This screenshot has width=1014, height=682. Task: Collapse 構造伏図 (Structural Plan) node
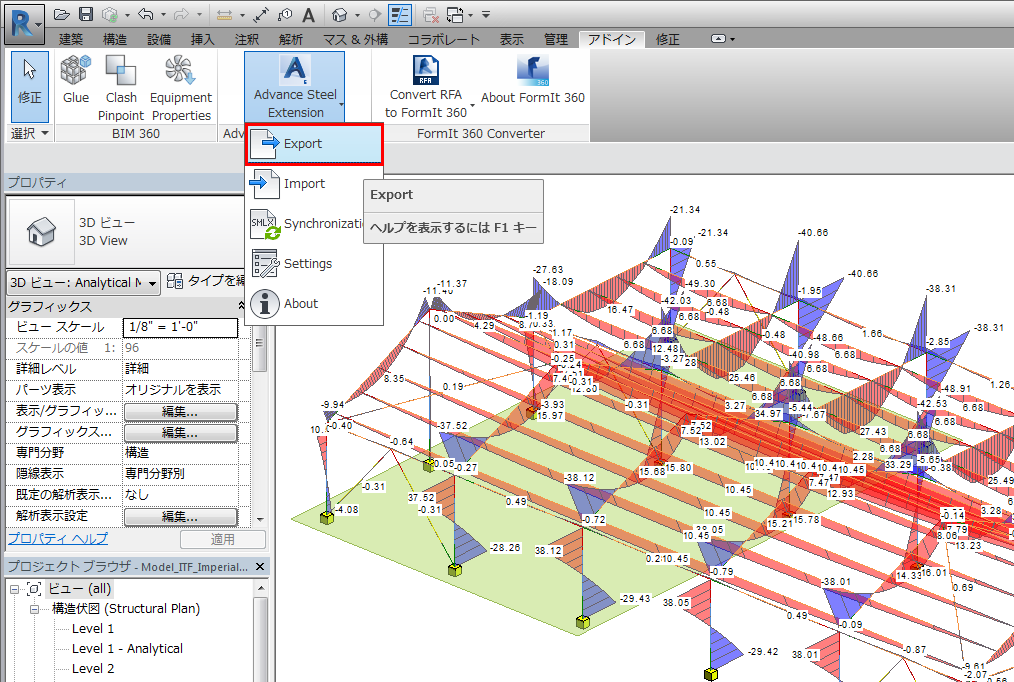tap(34, 609)
